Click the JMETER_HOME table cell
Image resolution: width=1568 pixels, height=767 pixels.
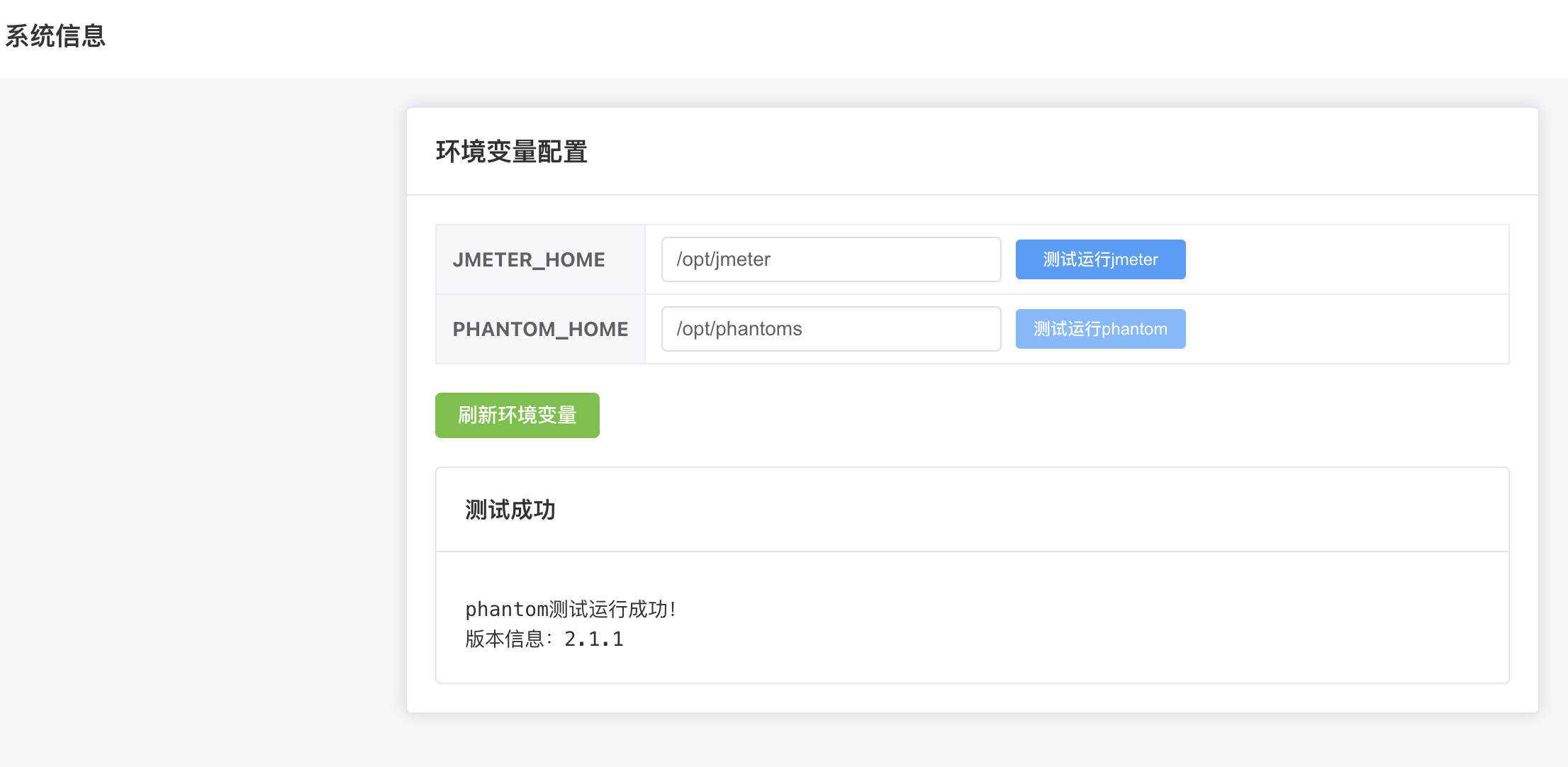tap(540, 259)
